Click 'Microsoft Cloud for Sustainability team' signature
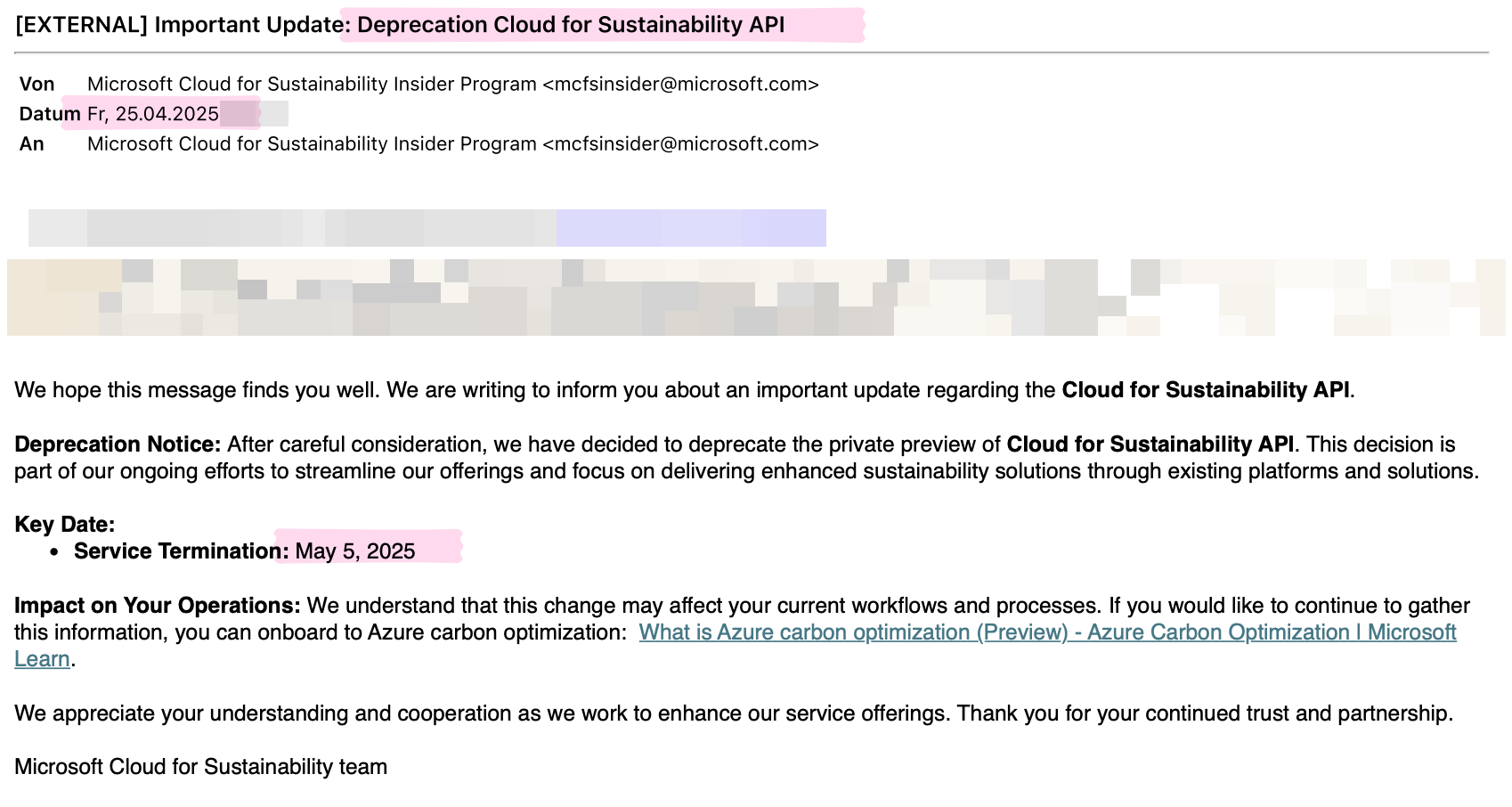 [x=201, y=767]
